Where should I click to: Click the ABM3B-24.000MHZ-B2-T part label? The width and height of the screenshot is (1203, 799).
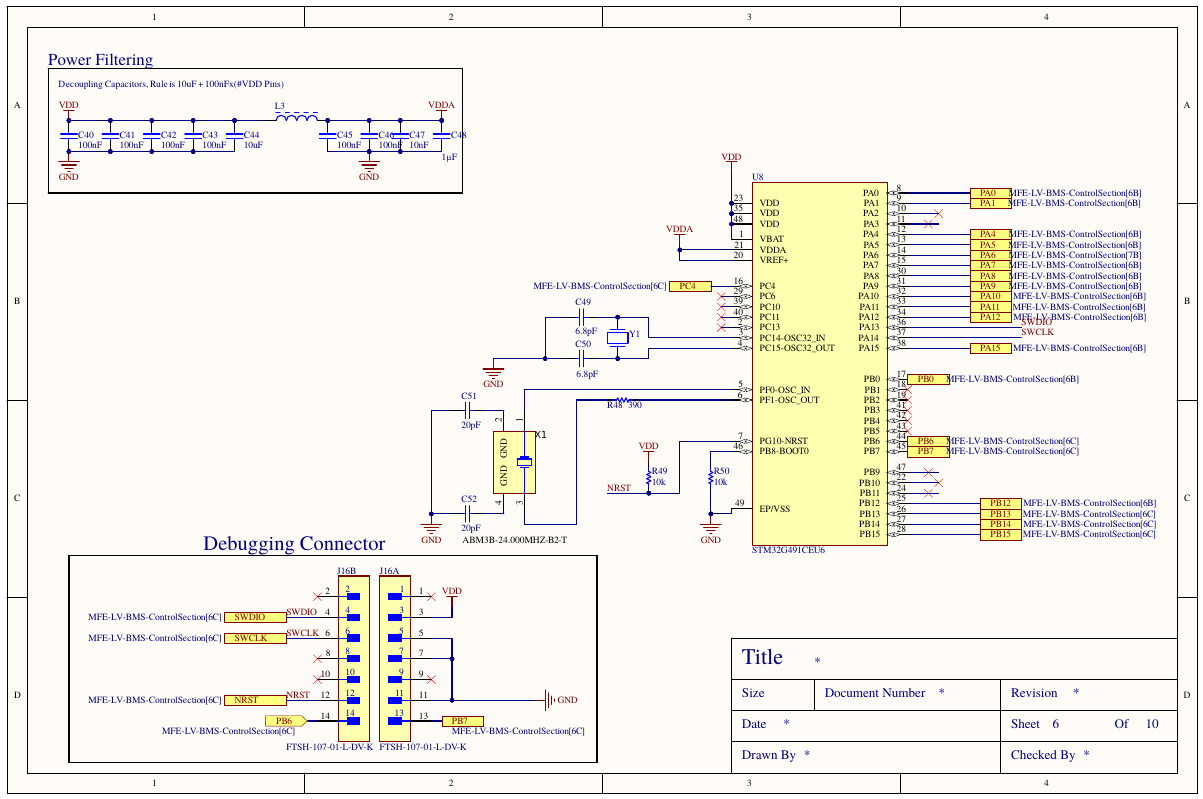coord(514,540)
